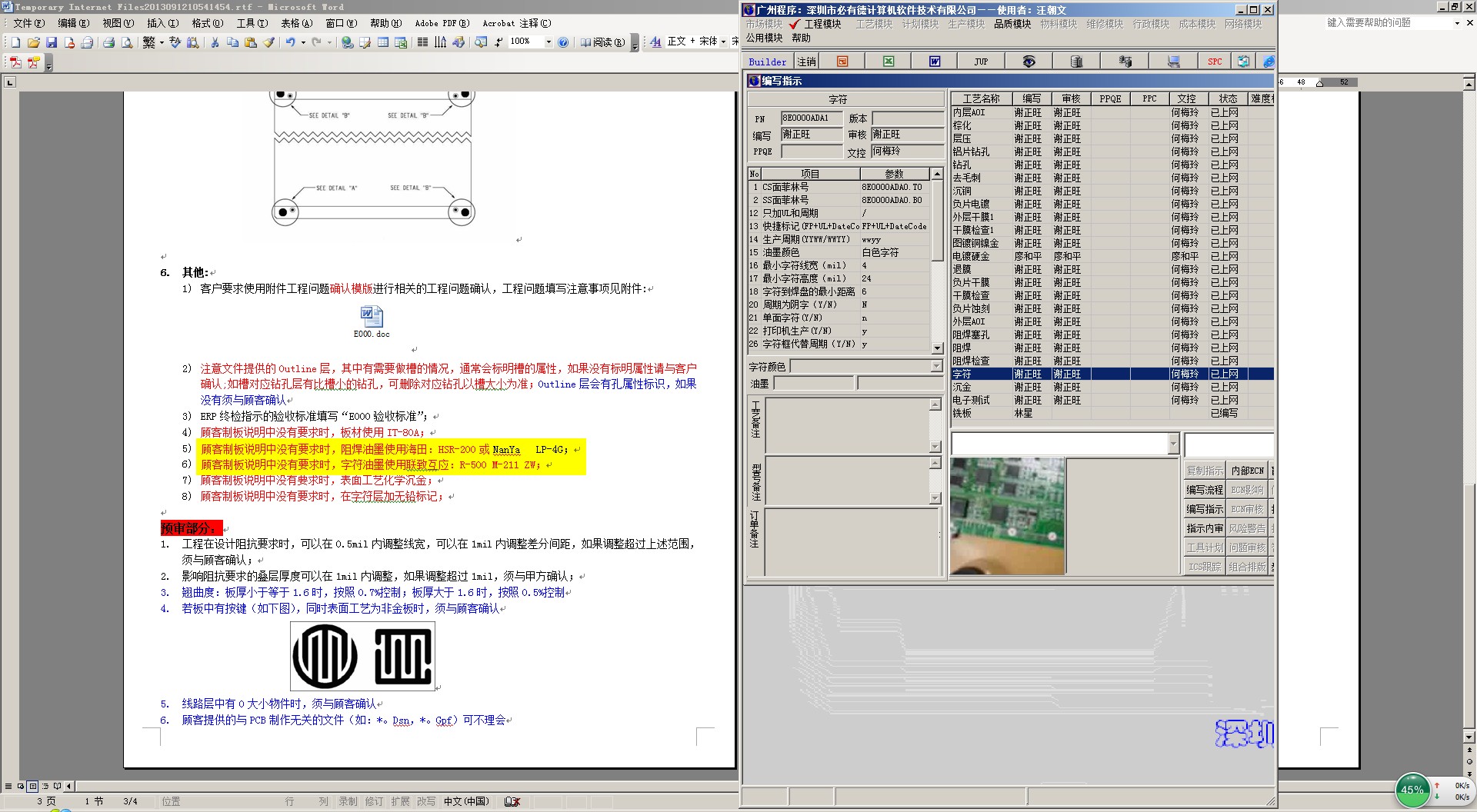Click the PowerPoint icon in ERP toolbar
This screenshot has height=812, width=1477.
(842, 62)
